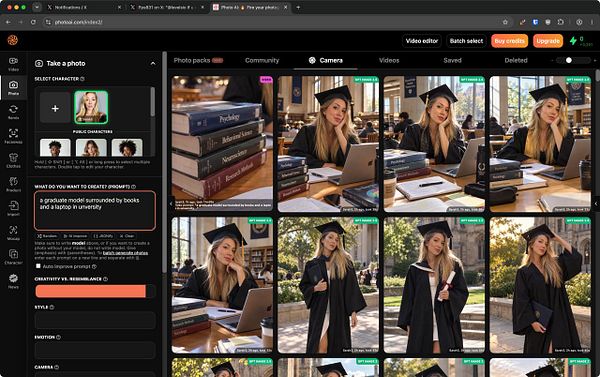The image size is (600, 377).
Task: Switch to Camera tab
Action: point(326,60)
